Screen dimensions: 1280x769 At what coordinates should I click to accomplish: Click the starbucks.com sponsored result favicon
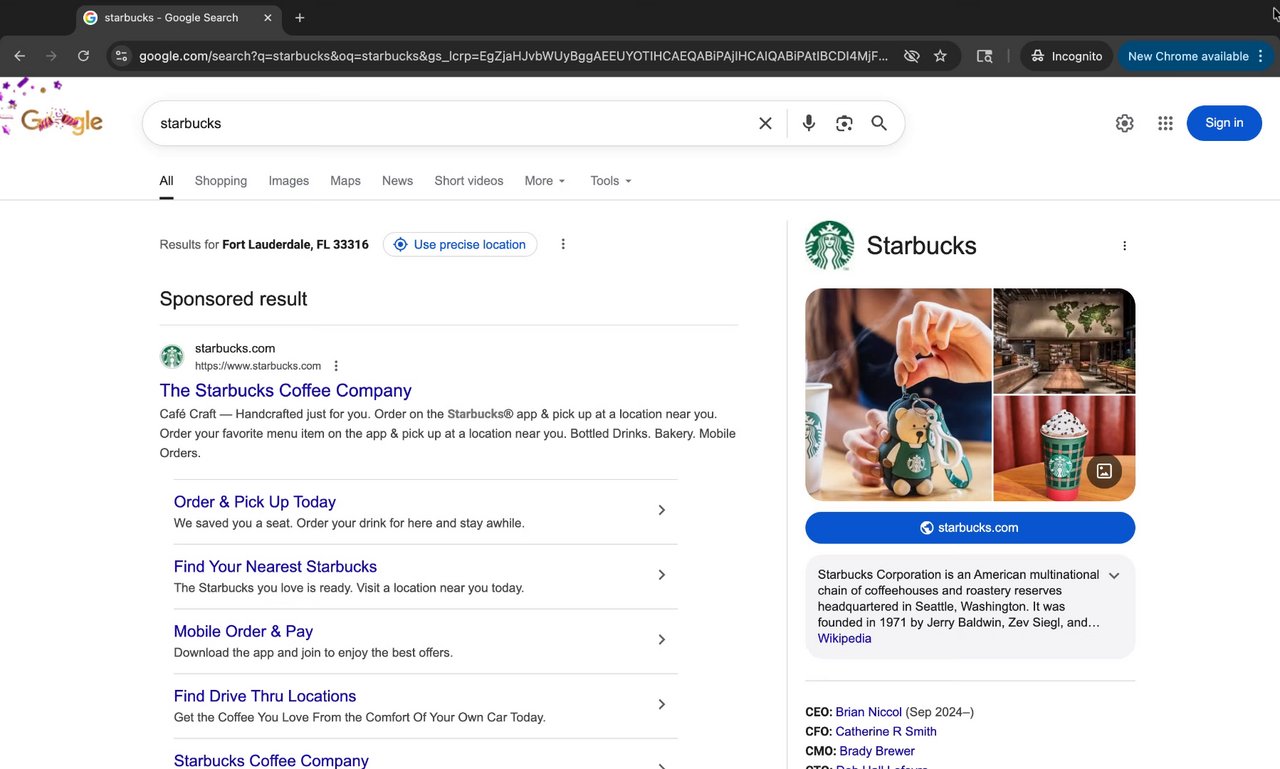click(x=172, y=356)
